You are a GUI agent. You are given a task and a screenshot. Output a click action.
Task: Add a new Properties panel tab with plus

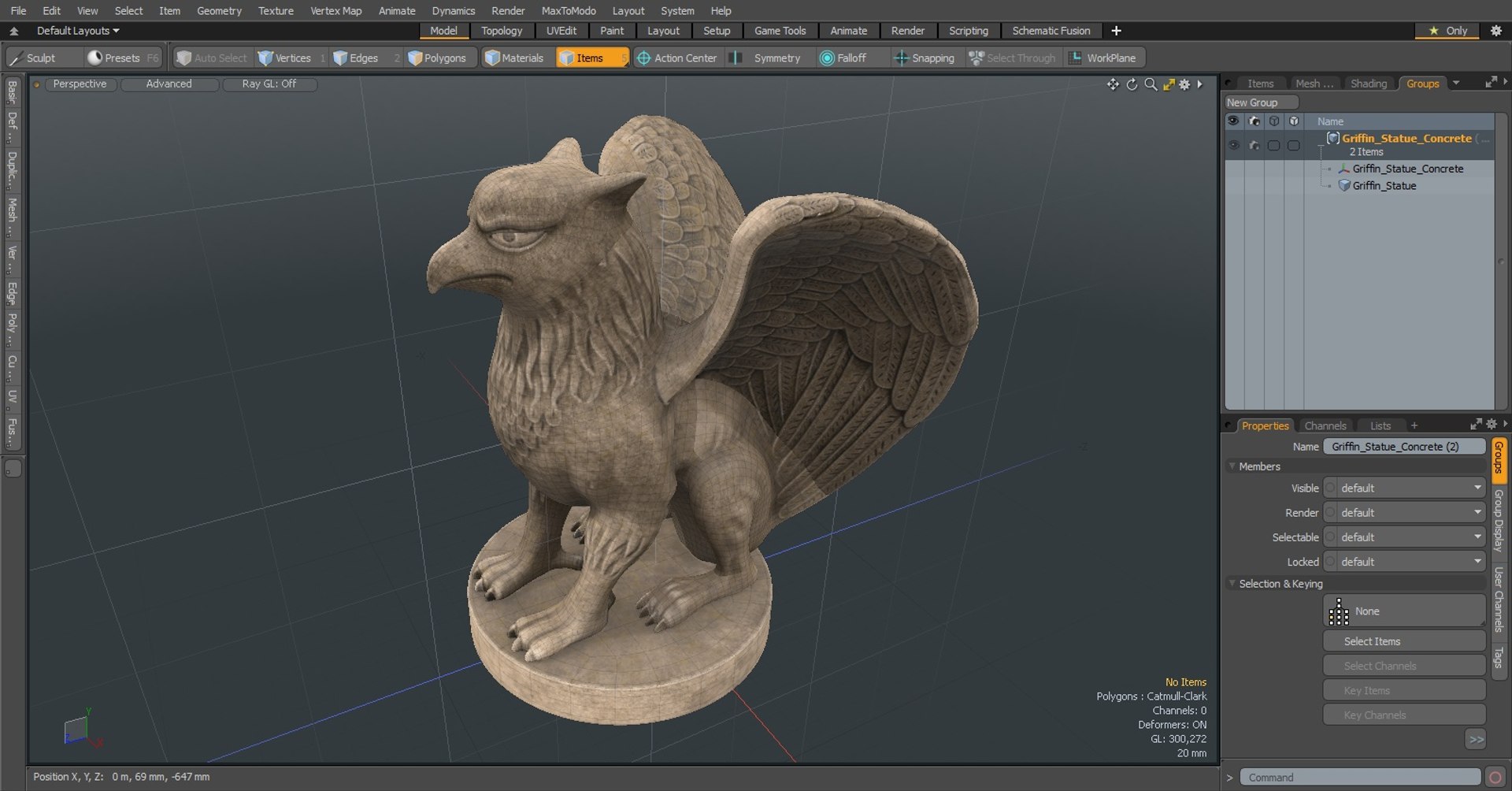tap(1414, 425)
